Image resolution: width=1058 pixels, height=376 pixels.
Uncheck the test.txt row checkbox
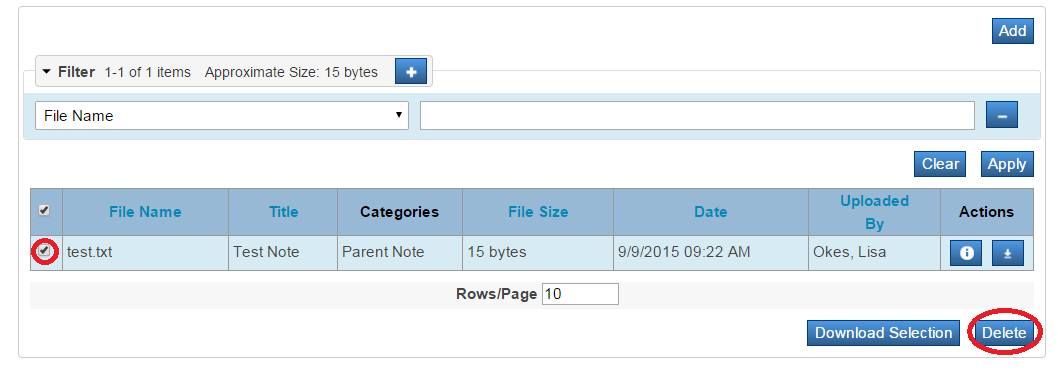(45, 251)
